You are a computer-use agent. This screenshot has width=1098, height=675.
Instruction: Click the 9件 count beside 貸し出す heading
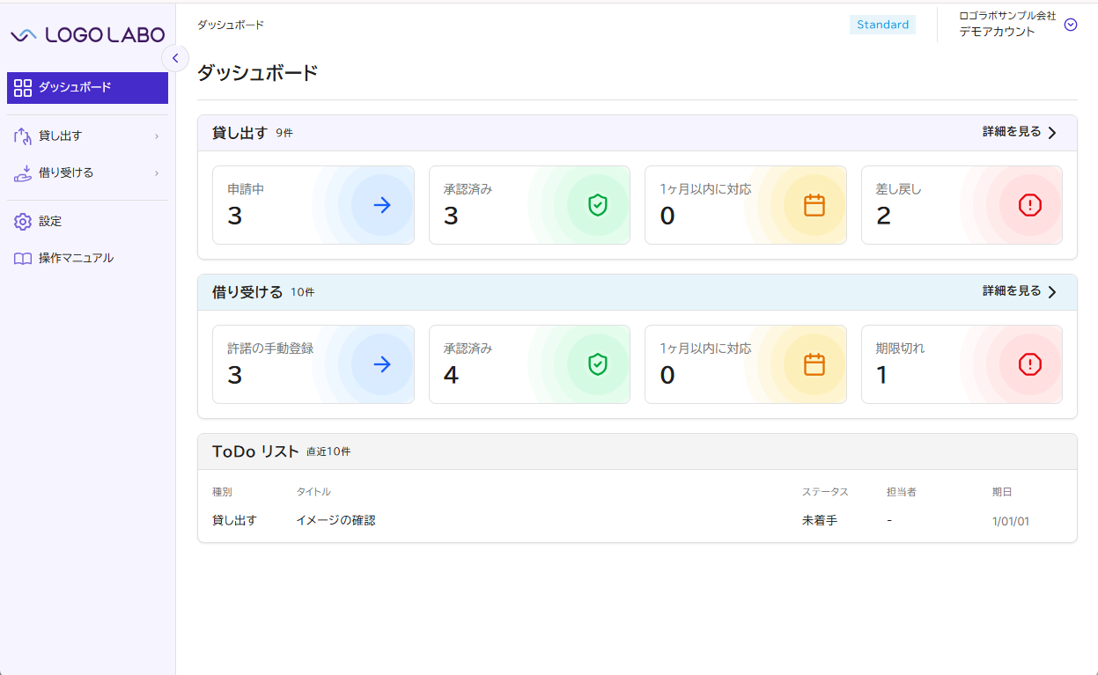pos(284,133)
